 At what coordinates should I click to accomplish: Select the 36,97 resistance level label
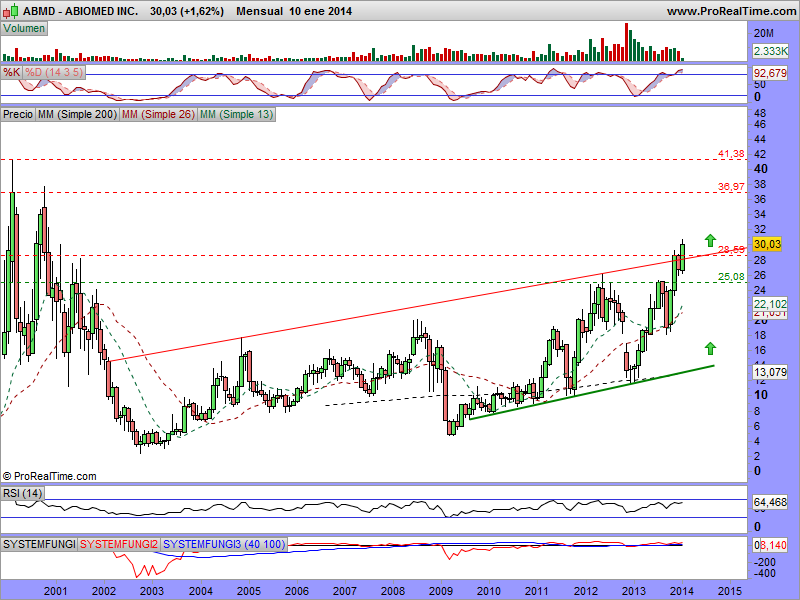coord(731,187)
